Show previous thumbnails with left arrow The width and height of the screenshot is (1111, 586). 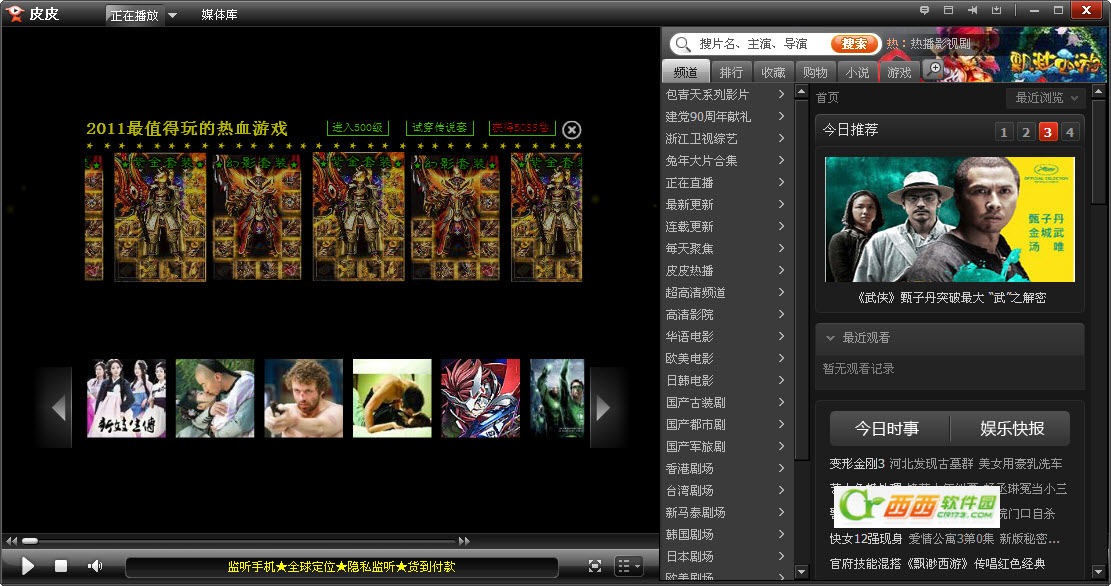(x=58, y=407)
